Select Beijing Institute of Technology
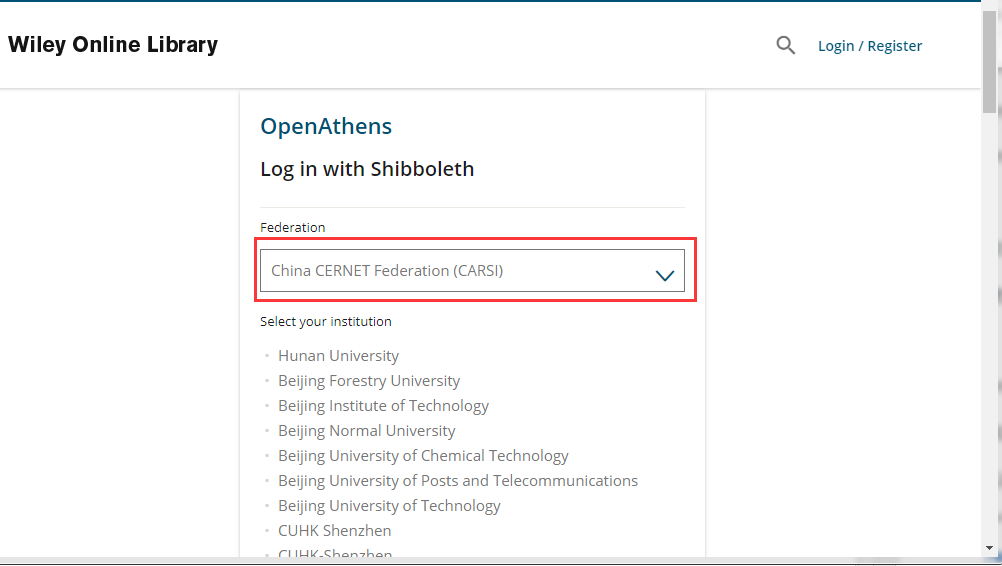1002x566 pixels. click(383, 406)
